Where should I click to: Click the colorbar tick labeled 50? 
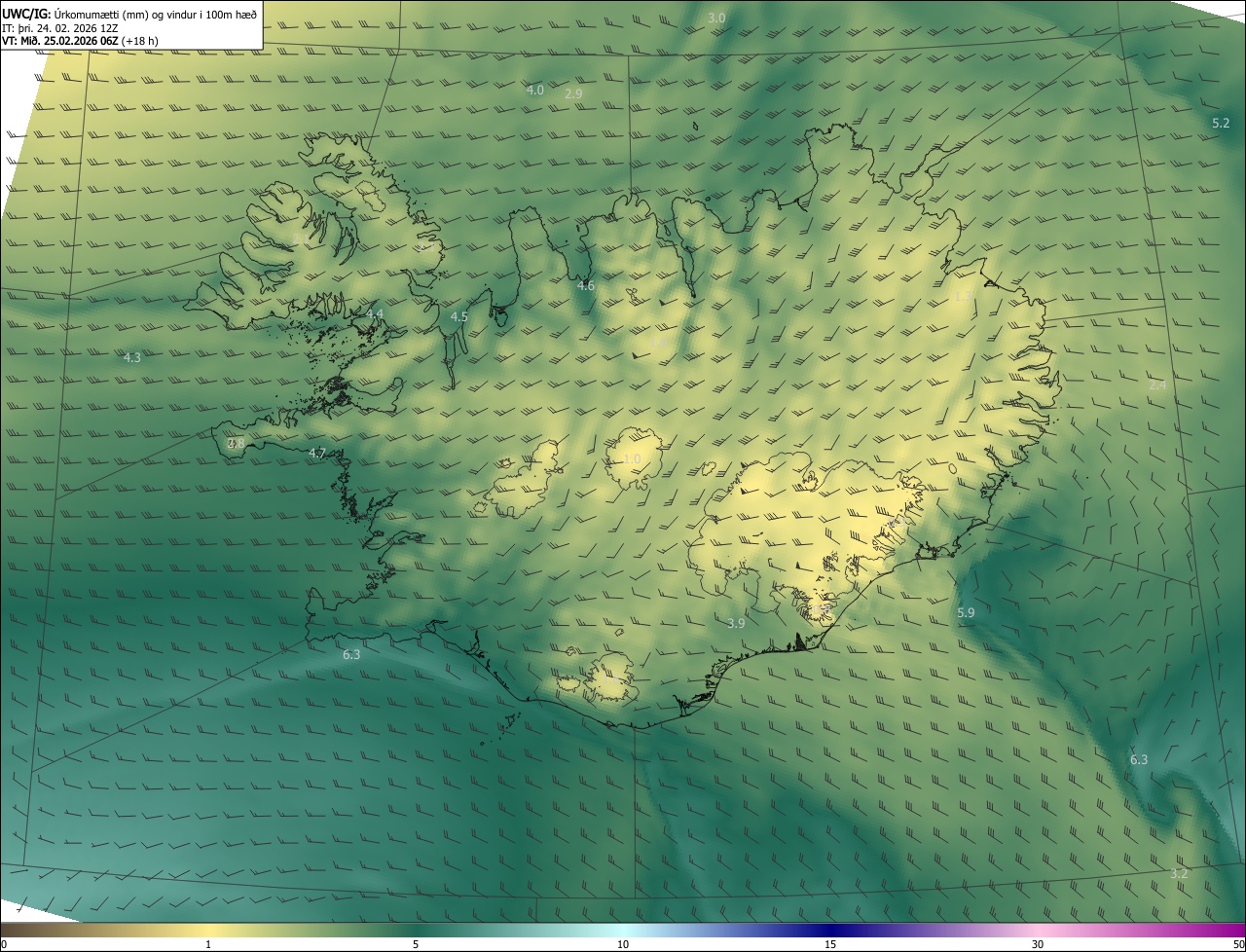1238,944
